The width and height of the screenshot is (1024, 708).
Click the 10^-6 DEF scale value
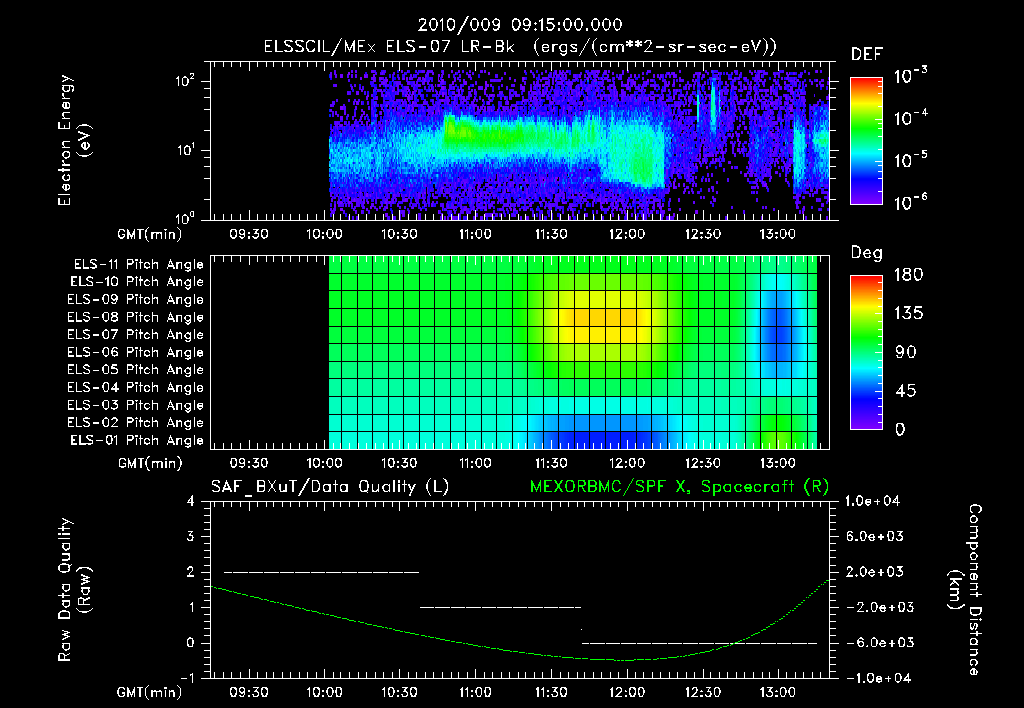pyautogui.click(x=910, y=202)
